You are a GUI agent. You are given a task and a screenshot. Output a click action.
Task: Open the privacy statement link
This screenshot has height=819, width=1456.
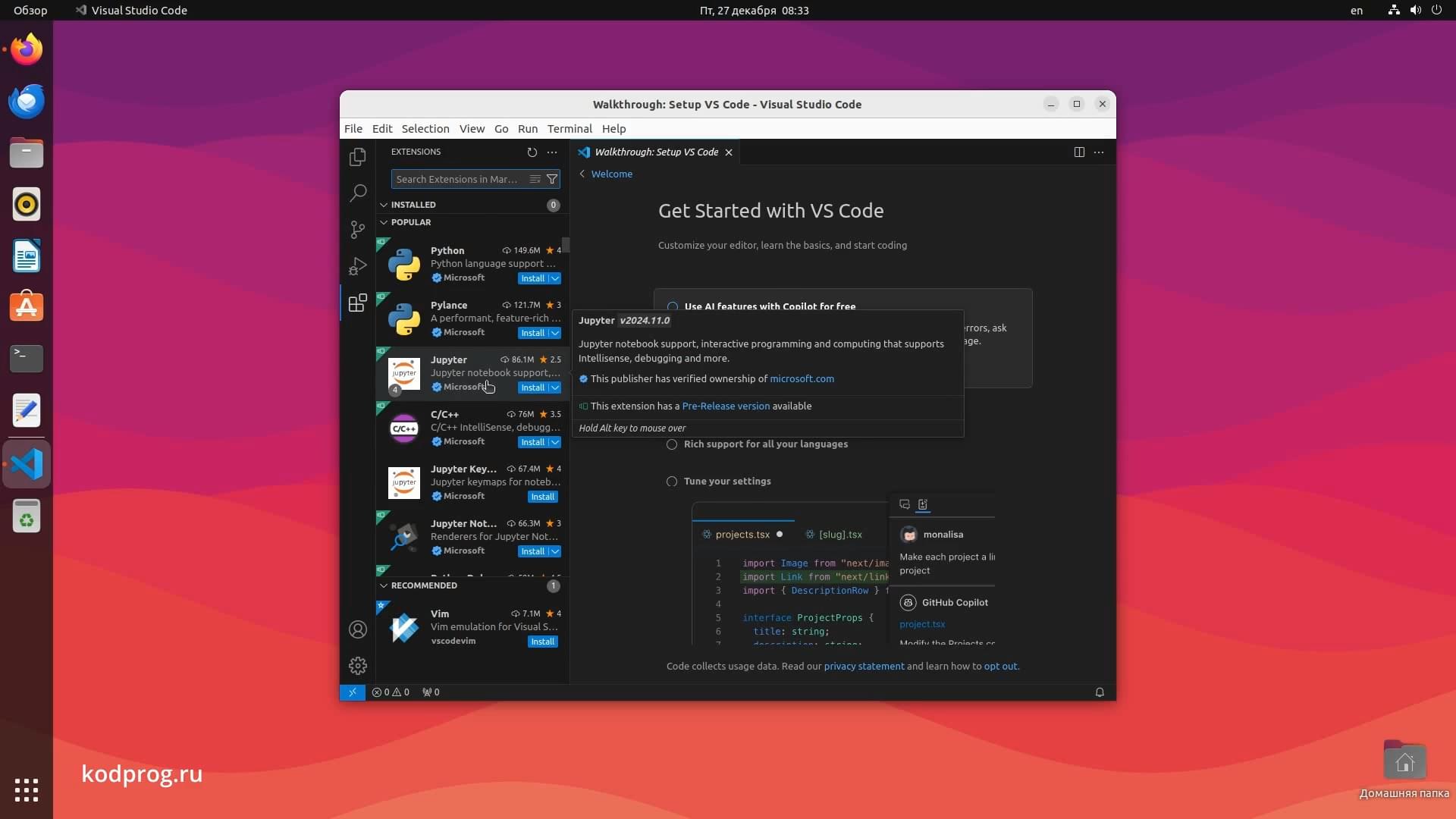tap(864, 667)
